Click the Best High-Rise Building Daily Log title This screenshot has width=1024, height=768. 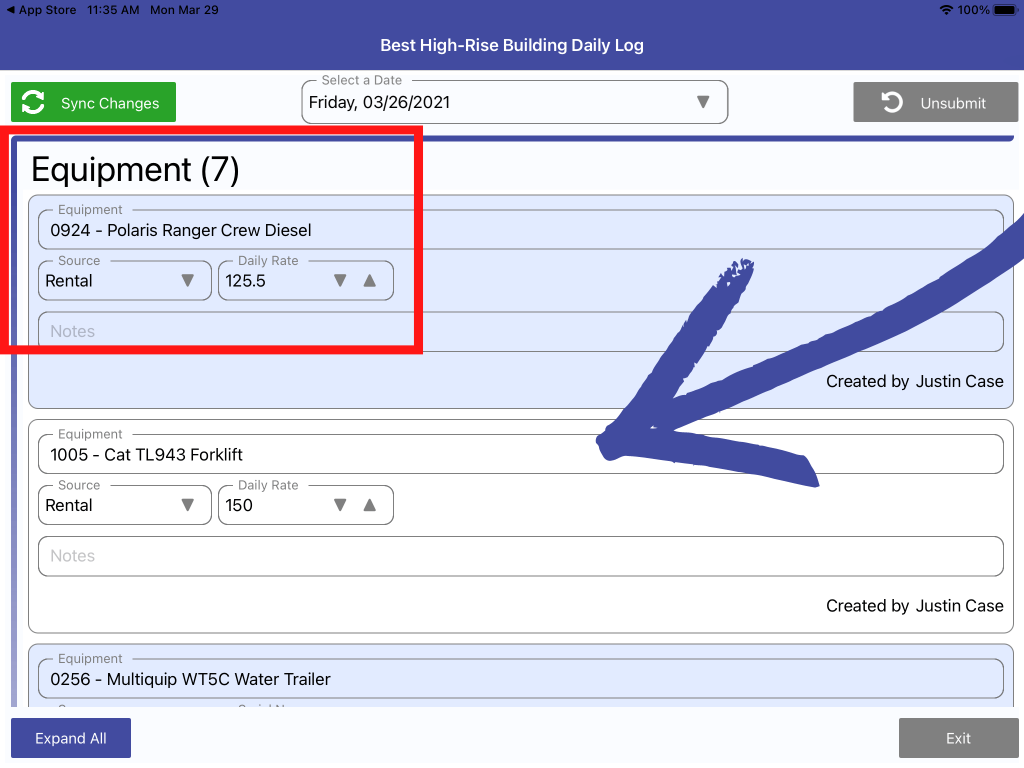point(512,45)
